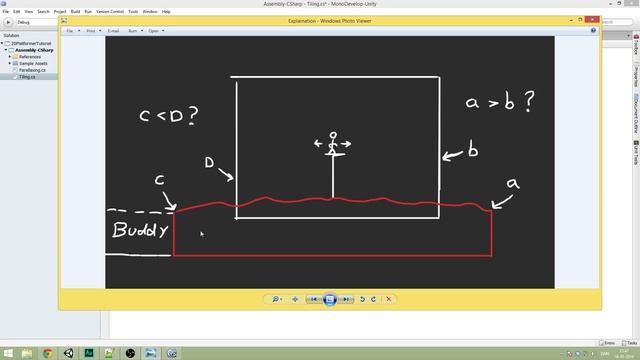Image resolution: width=640 pixels, height=360 pixels.
Task: Open Photo Viewer File dropdown
Action: tap(73, 31)
